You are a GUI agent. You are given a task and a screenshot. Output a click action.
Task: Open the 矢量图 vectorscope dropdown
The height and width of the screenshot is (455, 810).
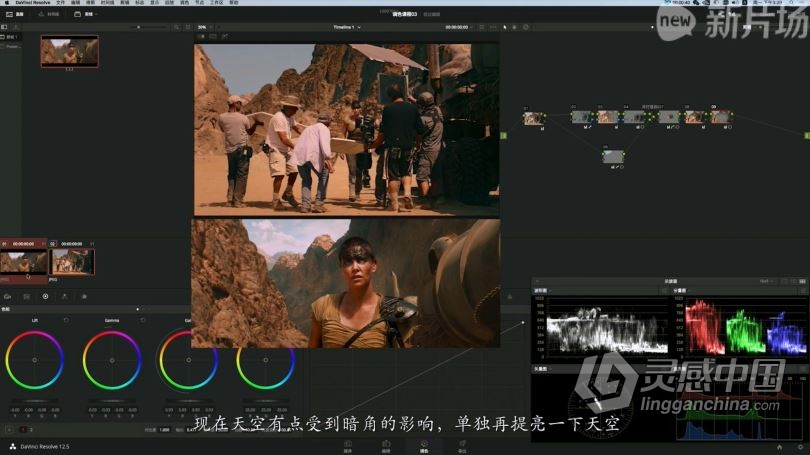pos(542,369)
